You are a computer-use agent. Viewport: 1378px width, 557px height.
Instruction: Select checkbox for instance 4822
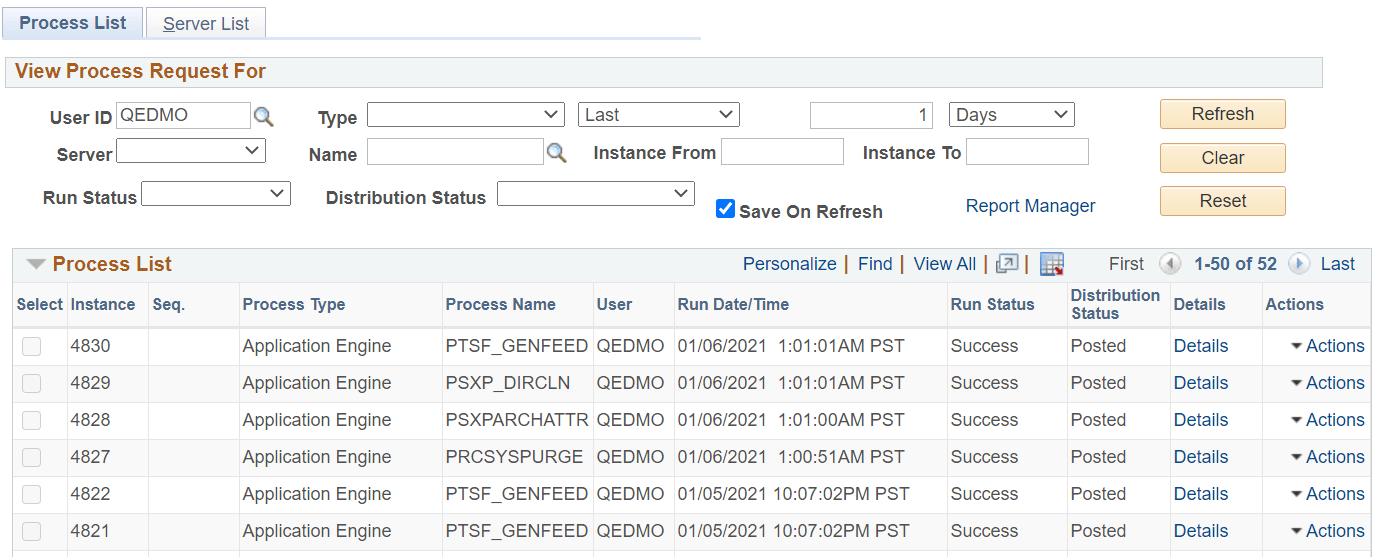[x=32, y=494]
